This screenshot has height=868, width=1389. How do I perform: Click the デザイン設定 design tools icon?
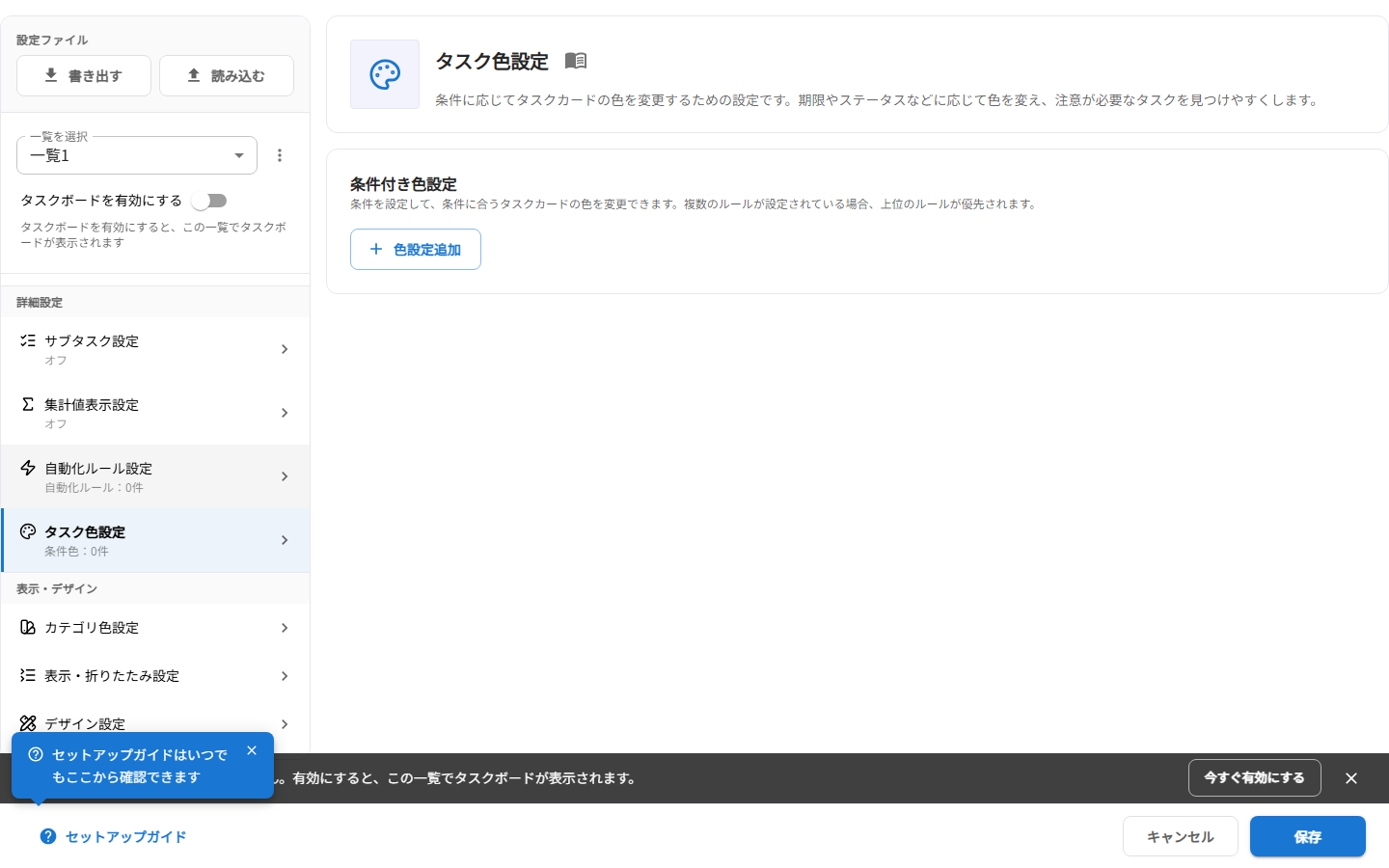click(x=28, y=723)
